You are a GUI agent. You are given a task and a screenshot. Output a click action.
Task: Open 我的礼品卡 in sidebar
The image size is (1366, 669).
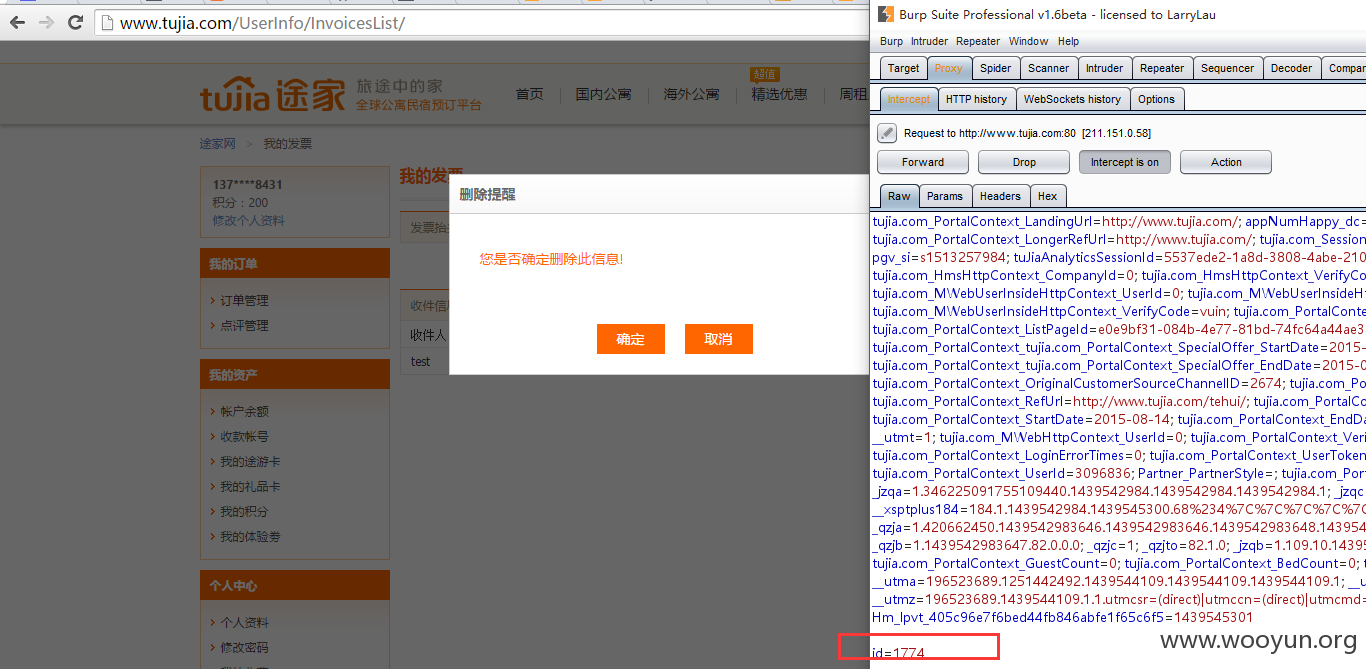tap(250, 486)
